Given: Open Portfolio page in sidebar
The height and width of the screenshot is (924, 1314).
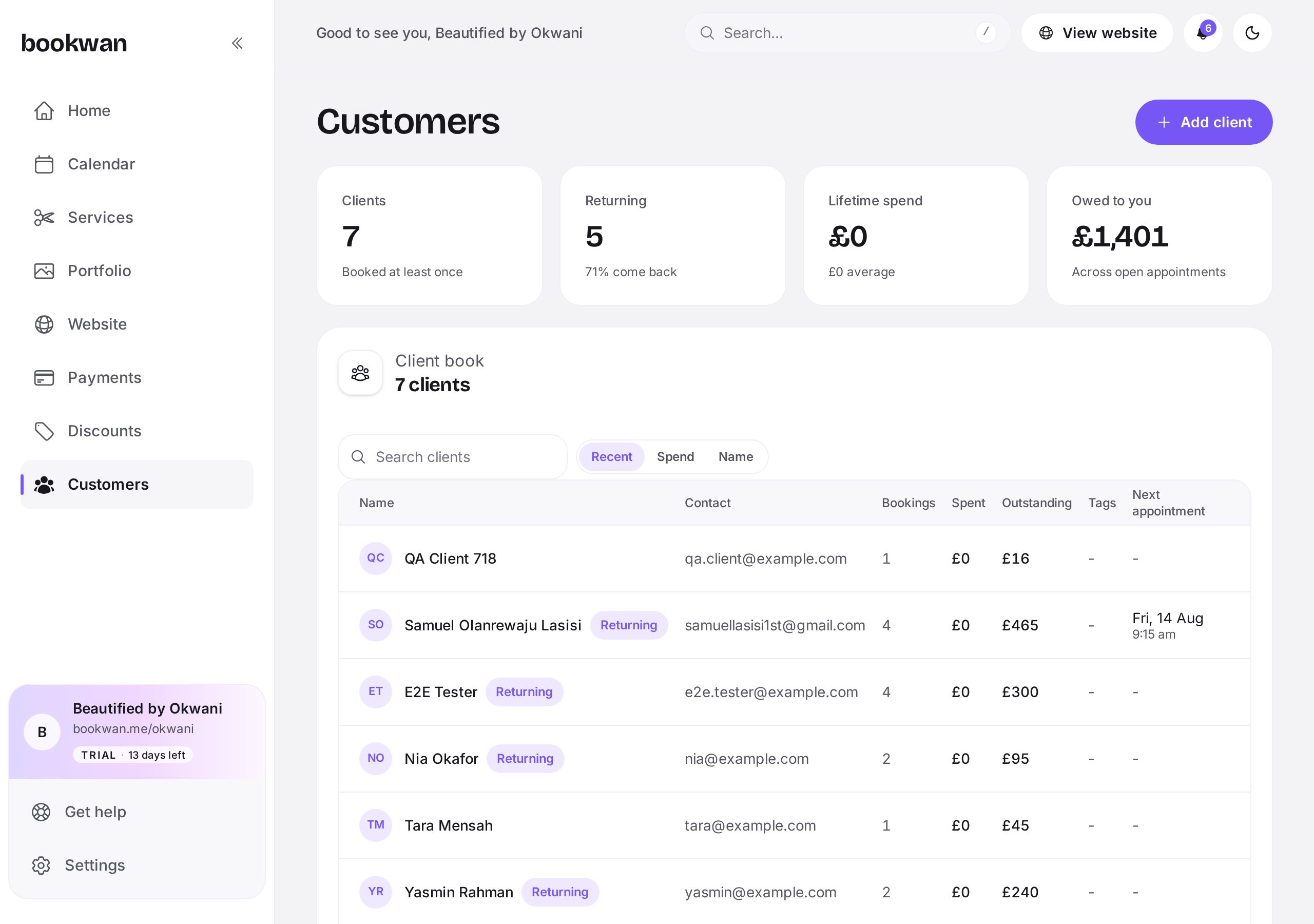Looking at the screenshot, I should [137, 271].
